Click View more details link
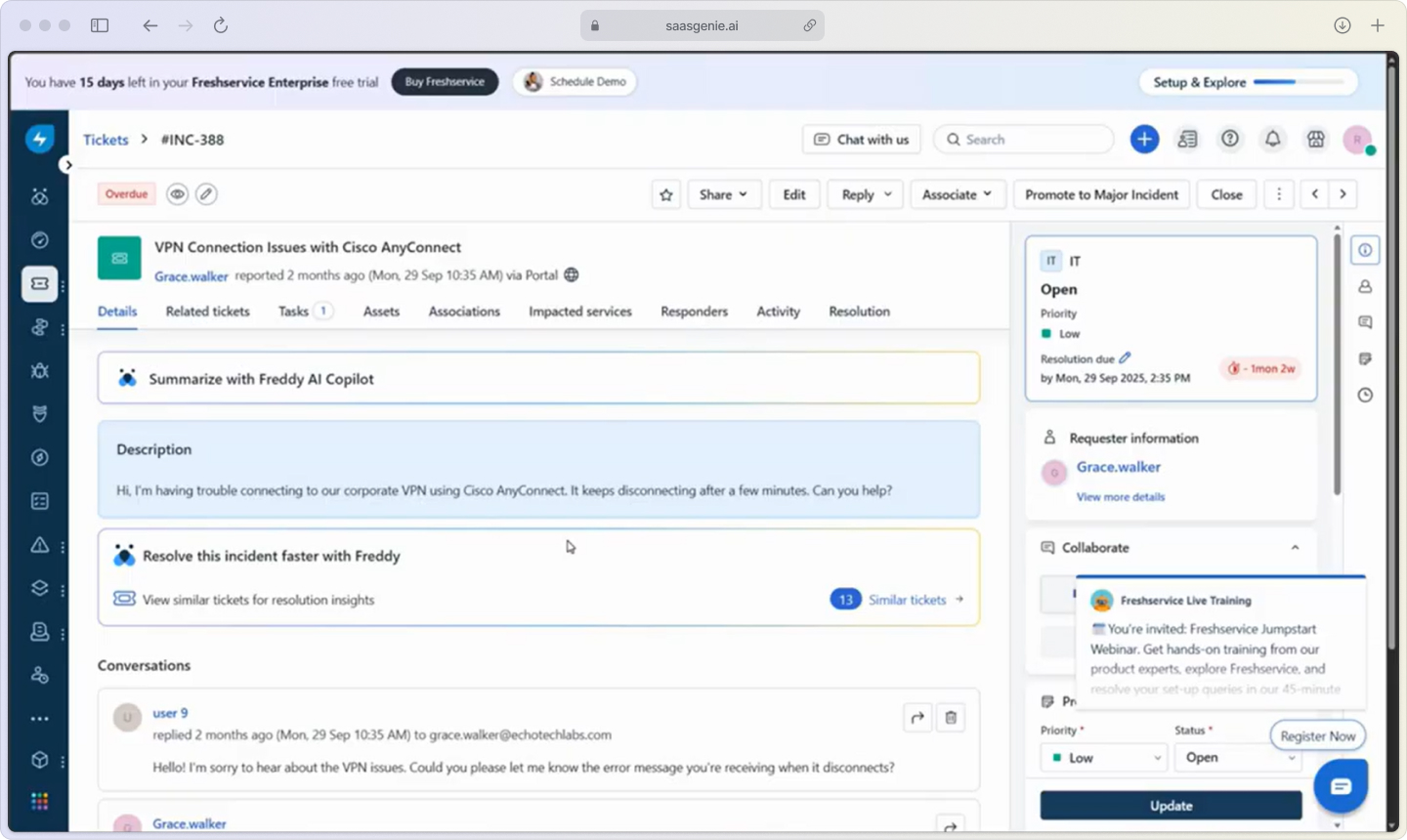Viewport: 1407px width, 840px height. point(1120,497)
